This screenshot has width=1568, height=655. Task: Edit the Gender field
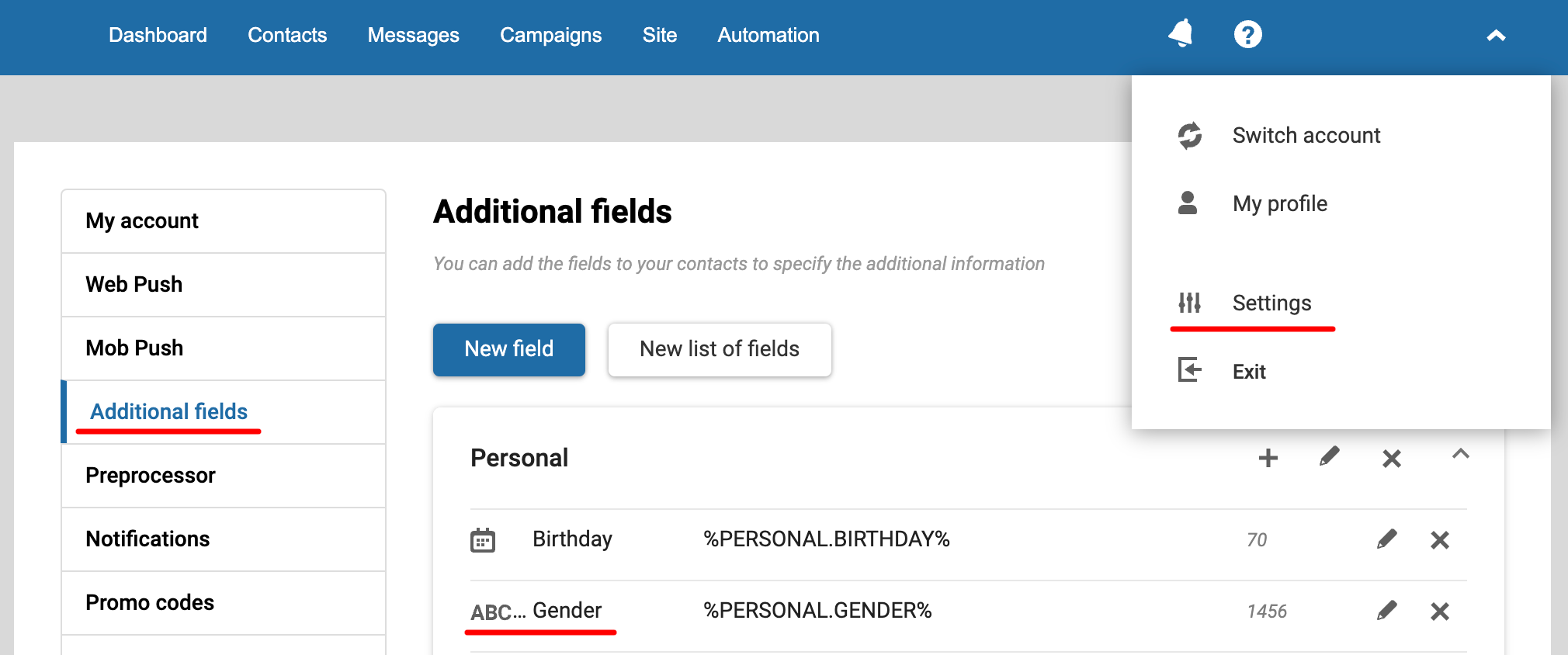1386,611
